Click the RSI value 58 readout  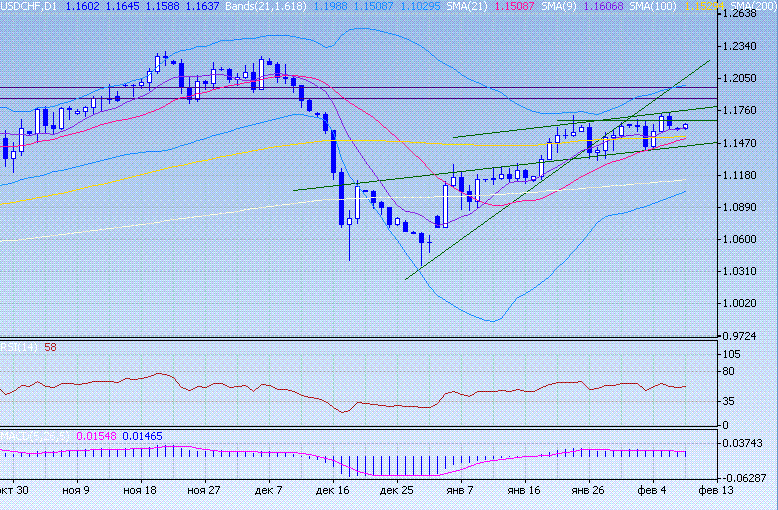[49, 347]
